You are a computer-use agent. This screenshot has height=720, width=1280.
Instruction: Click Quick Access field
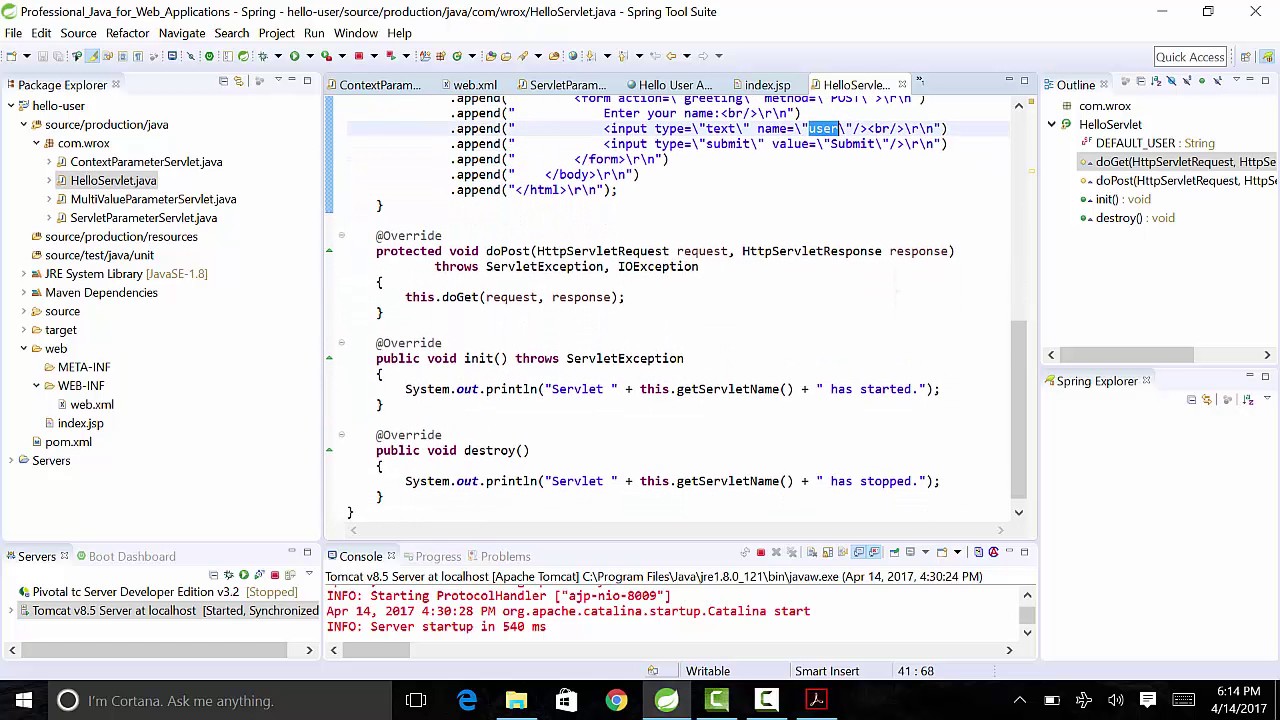pyautogui.click(x=1190, y=57)
